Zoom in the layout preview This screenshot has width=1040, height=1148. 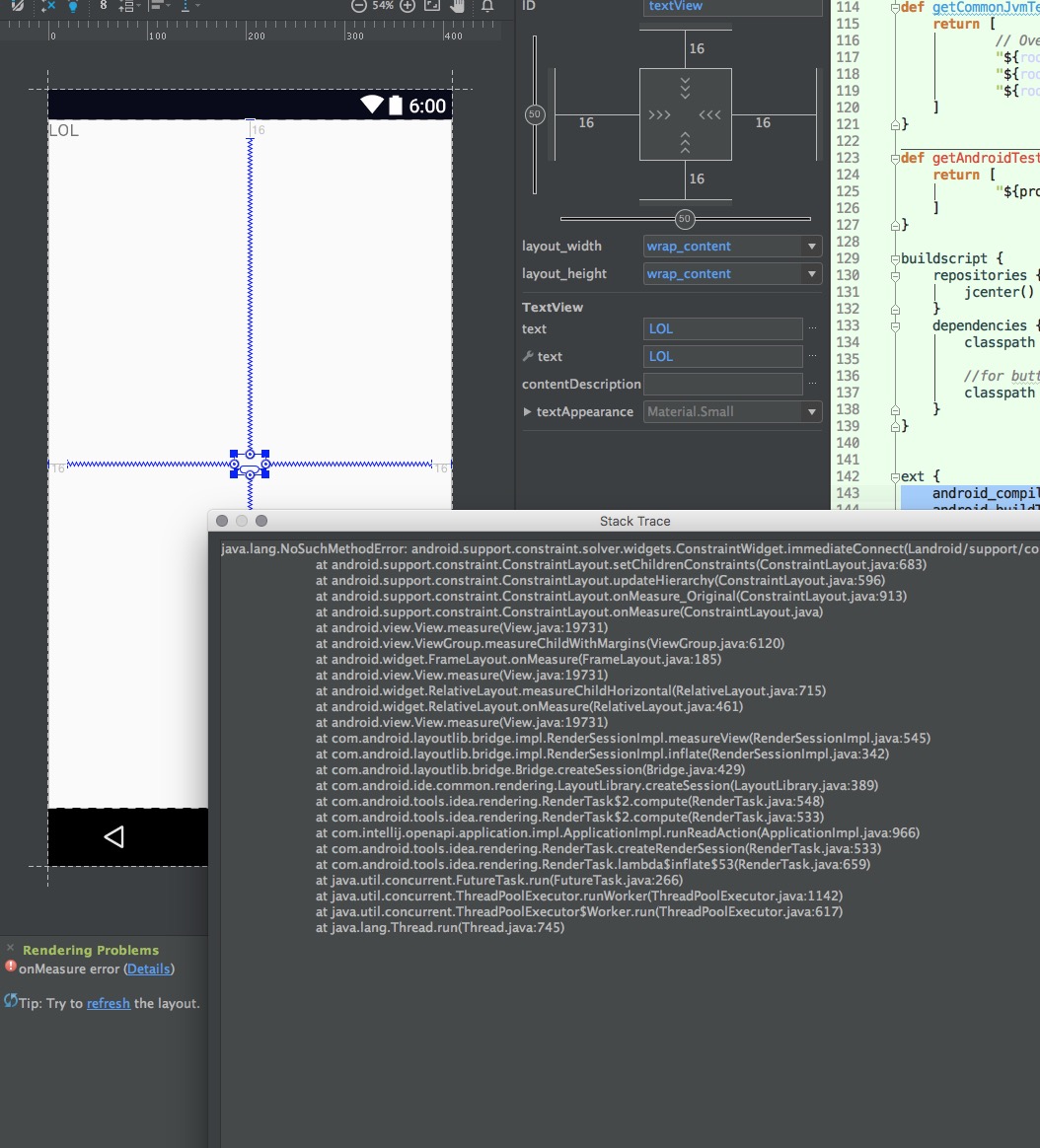point(407,5)
